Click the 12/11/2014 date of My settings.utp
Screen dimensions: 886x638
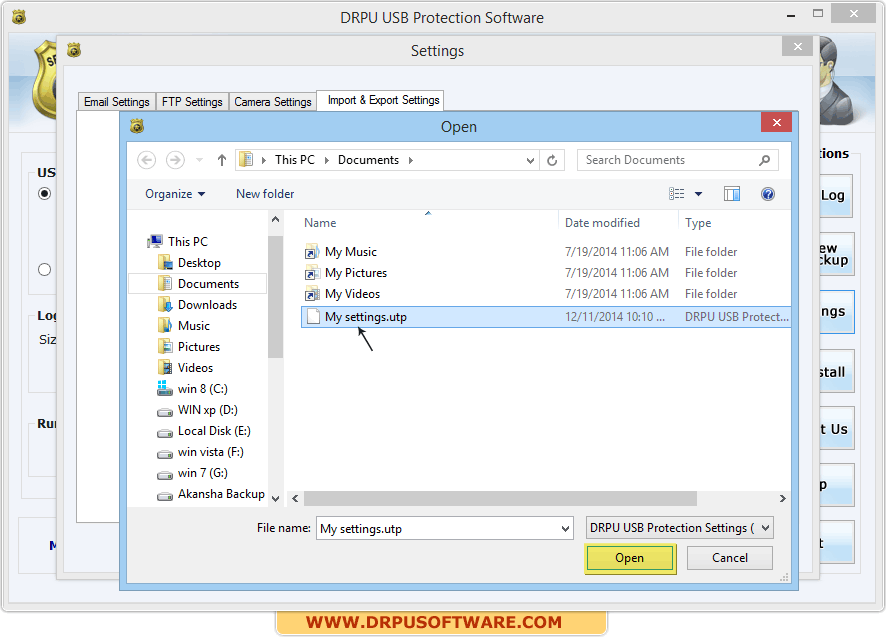[x=615, y=317]
